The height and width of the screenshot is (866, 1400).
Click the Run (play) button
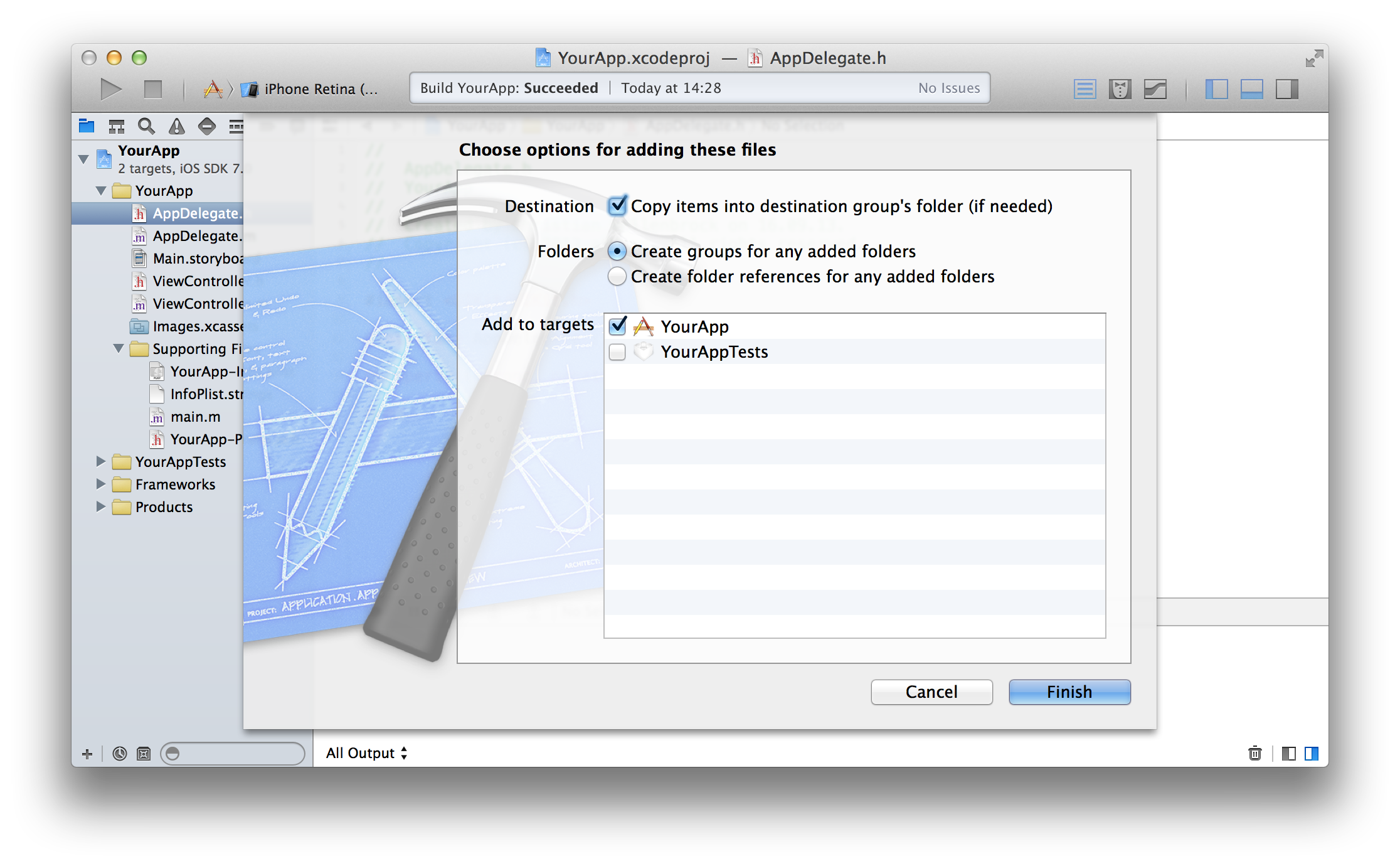[111, 89]
